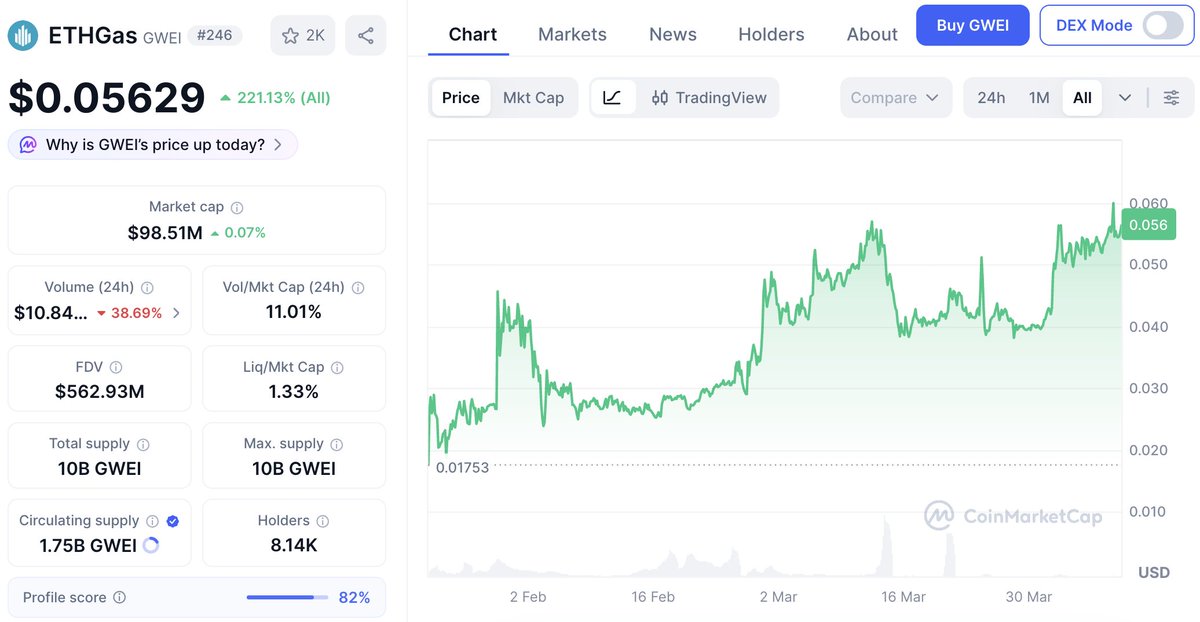Select the line chart type icon
Image resolution: width=1200 pixels, height=622 pixels.
click(x=612, y=98)
